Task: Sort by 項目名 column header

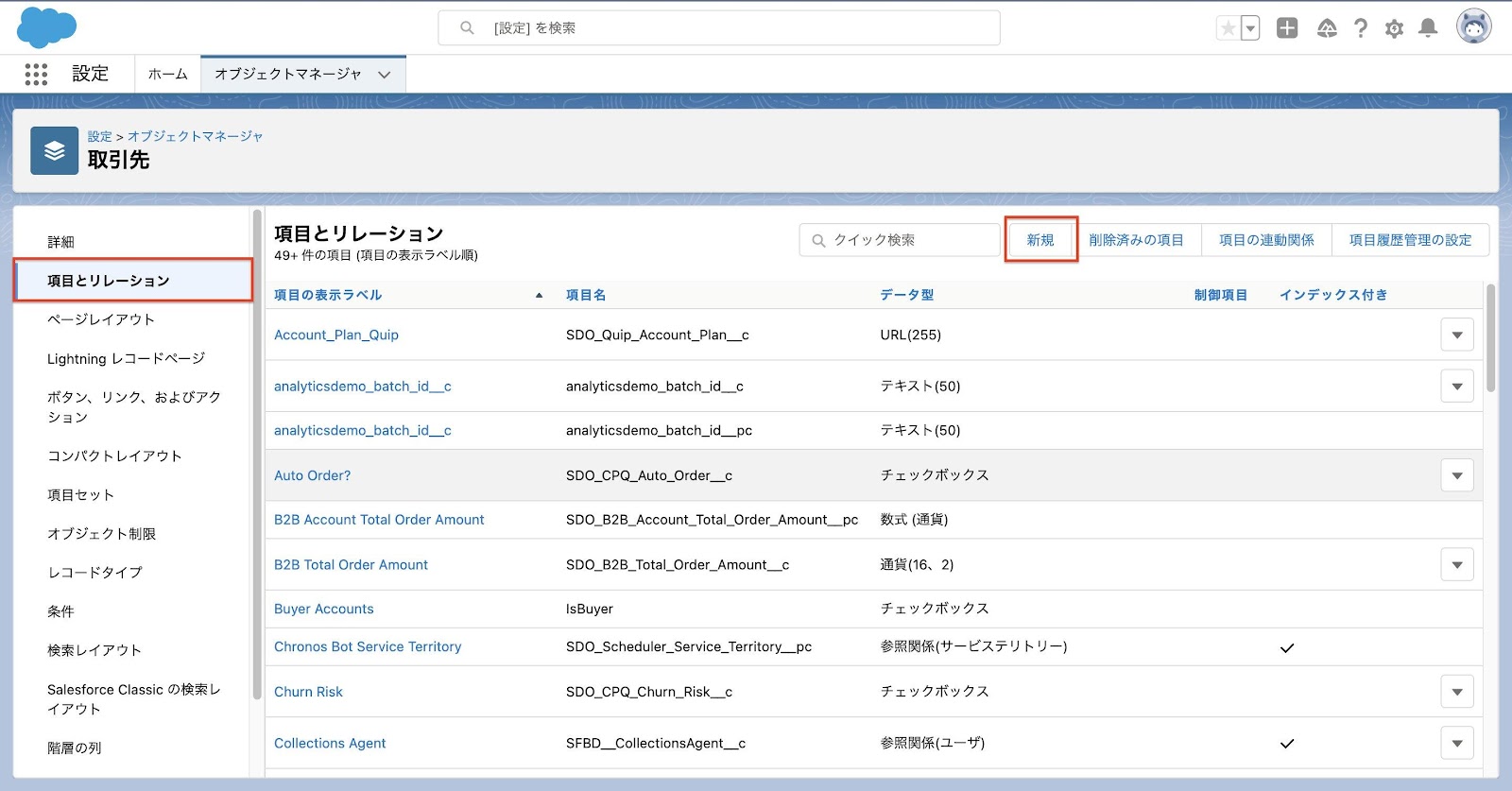Action: pos(586,295)
